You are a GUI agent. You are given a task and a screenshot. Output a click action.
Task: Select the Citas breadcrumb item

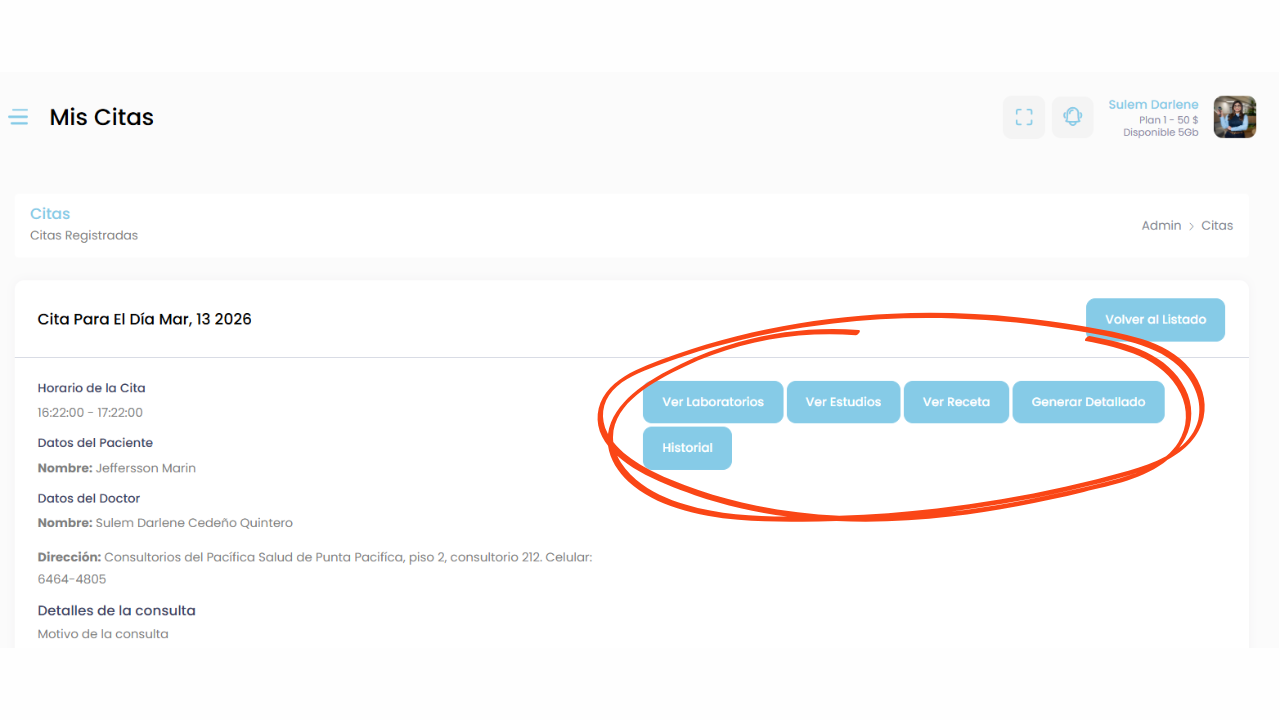1217,226
